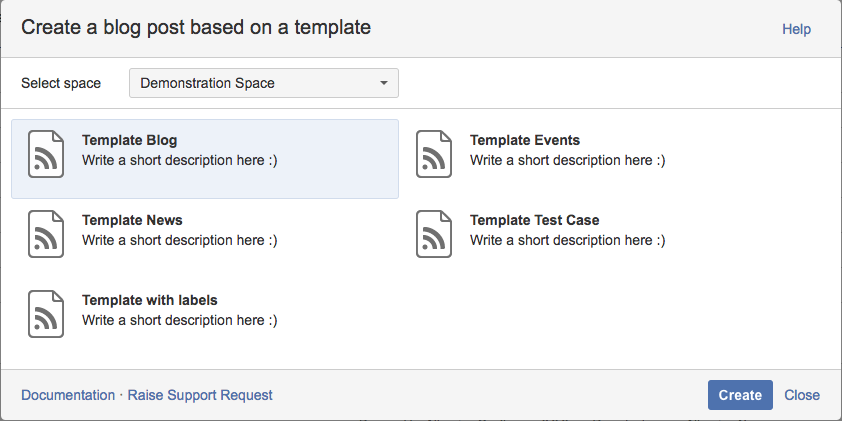Click the description under Template Blog
Image resolution: width=842 pixels, height=421 pixels.
coord(179,160)
